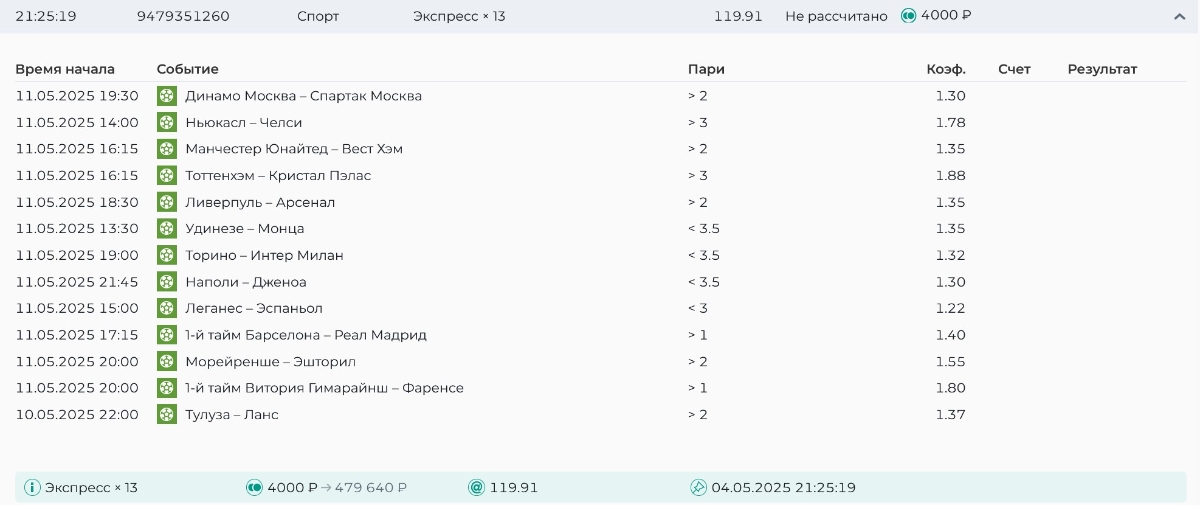The width and height of the screenshot is (1200, 505).
Task: Click football icon beside Динамо Москва – Спартак Москва
Action: pos(167,96)
